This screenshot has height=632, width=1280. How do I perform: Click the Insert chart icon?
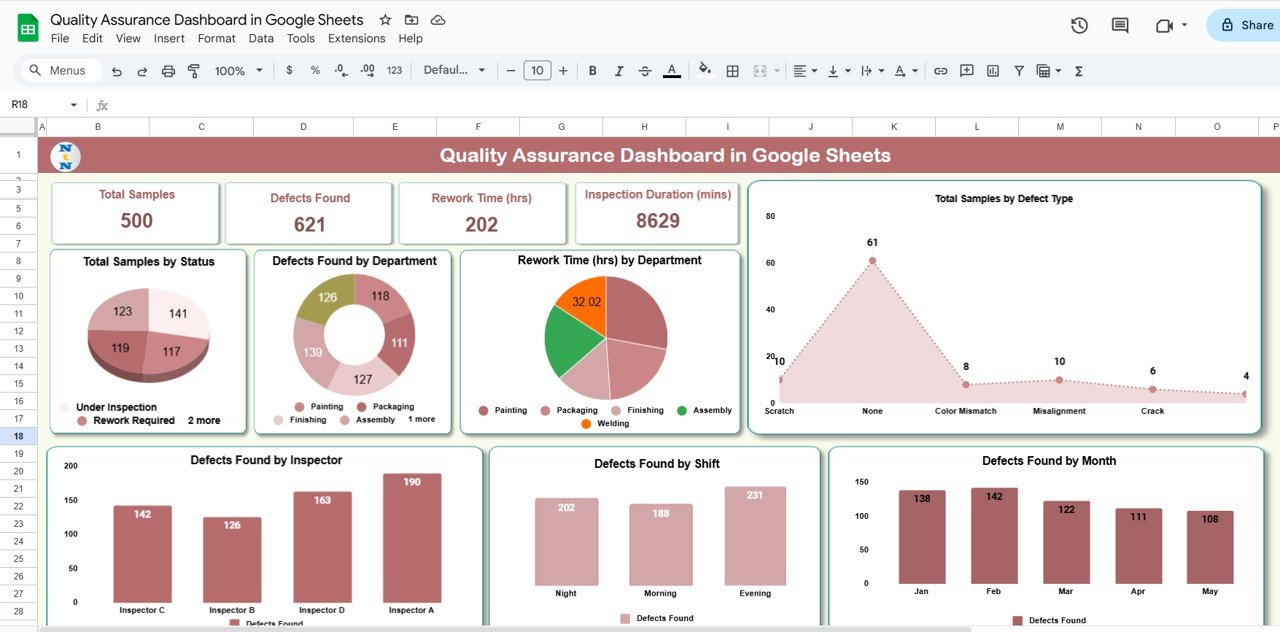(993, 71)
